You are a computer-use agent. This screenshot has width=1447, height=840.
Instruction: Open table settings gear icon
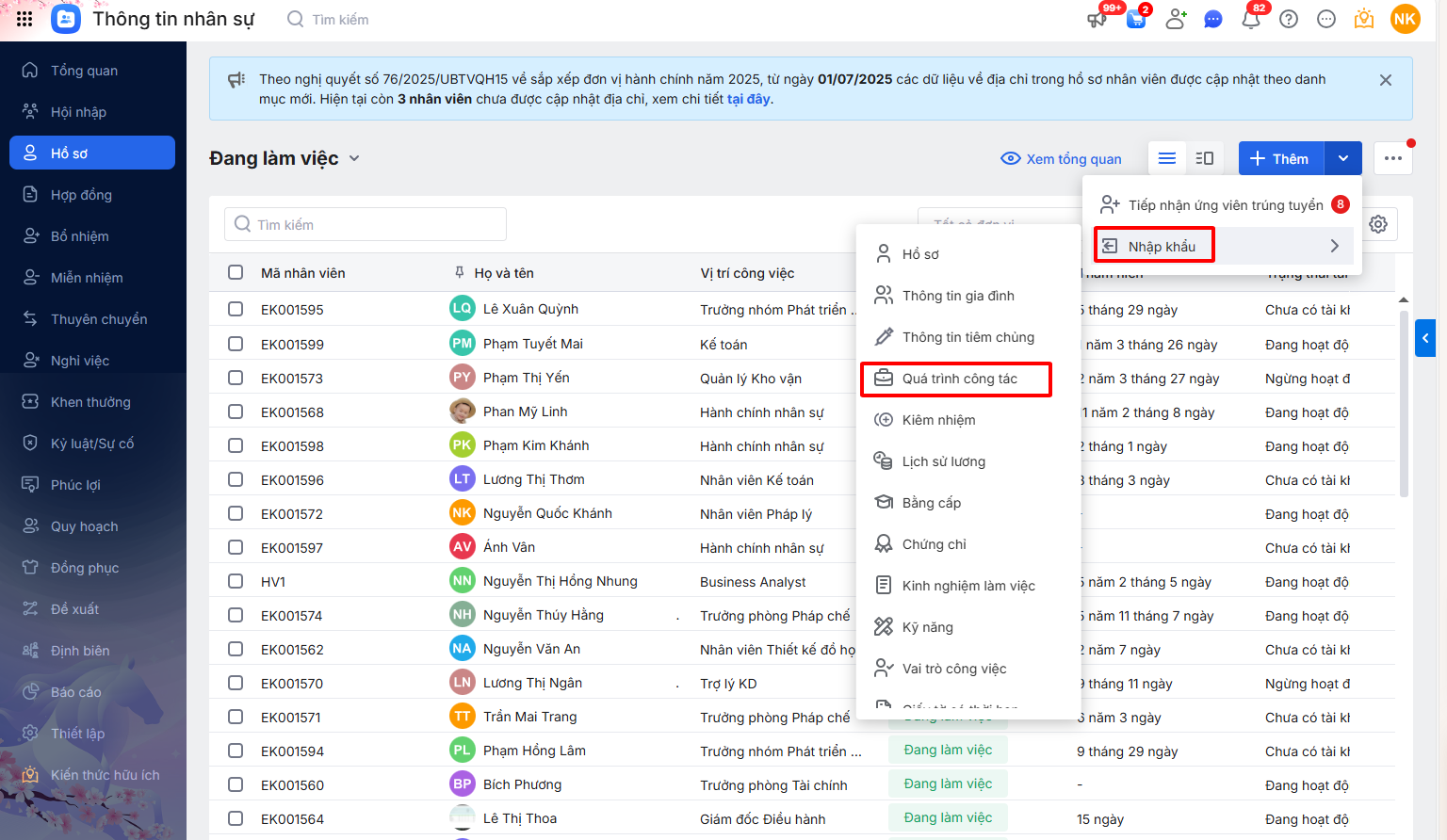[x=1378, y=224]
